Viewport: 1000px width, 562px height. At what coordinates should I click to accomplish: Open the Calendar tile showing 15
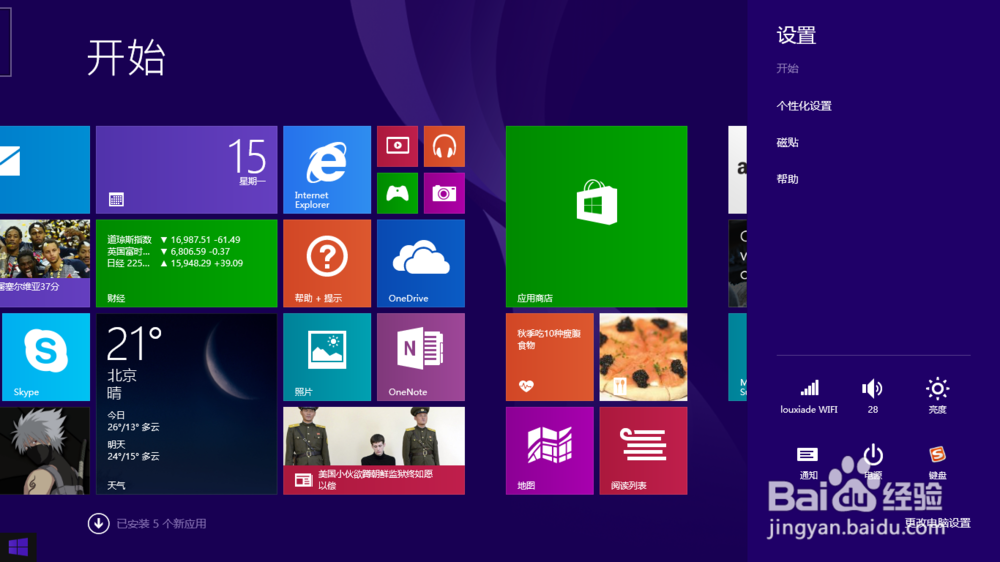186,170
